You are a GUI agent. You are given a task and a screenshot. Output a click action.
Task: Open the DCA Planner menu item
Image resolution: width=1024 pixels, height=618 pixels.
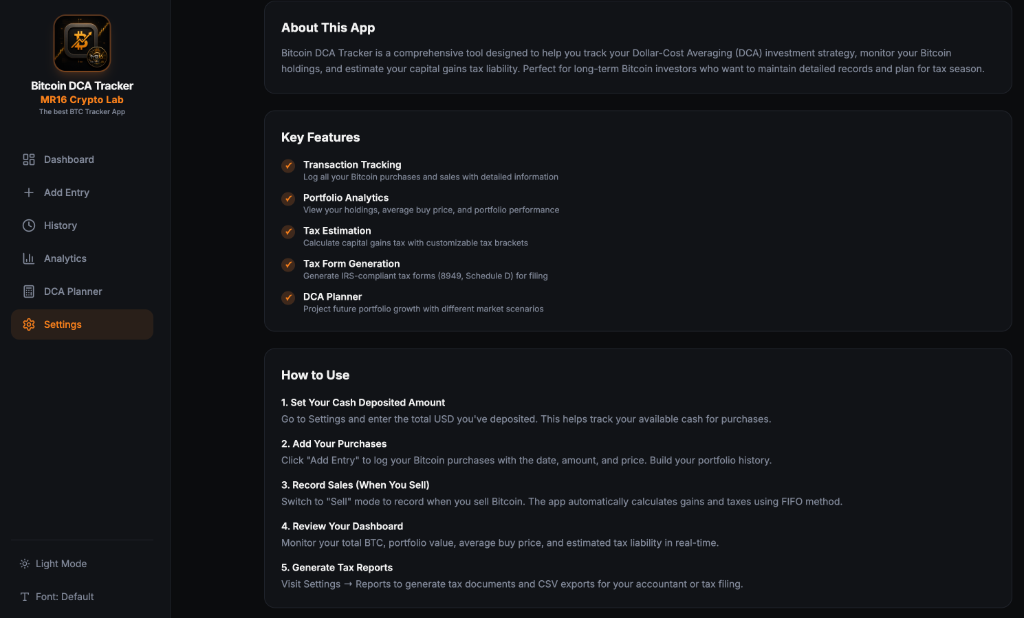pyautogui.click(x=82, y=291)
